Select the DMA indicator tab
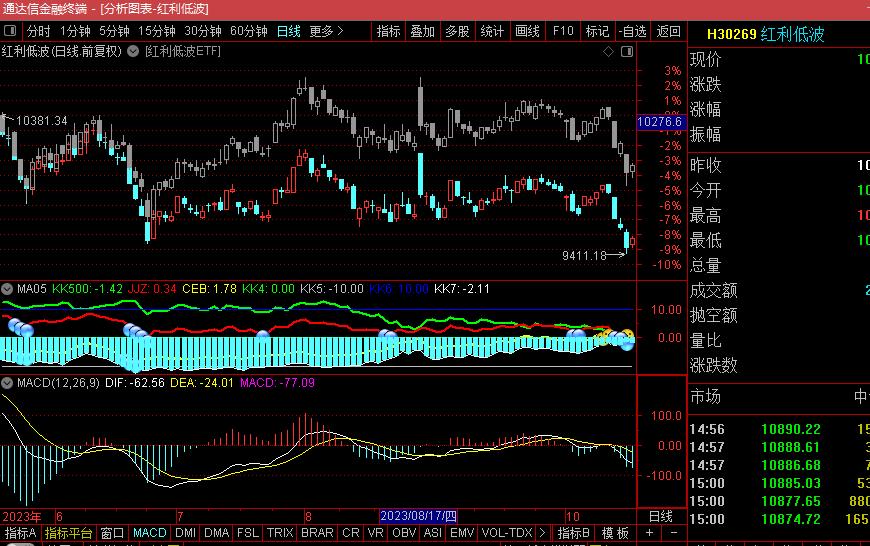Image resolution: width=870 pixels, height=546 pixels. tap(216, 533)
